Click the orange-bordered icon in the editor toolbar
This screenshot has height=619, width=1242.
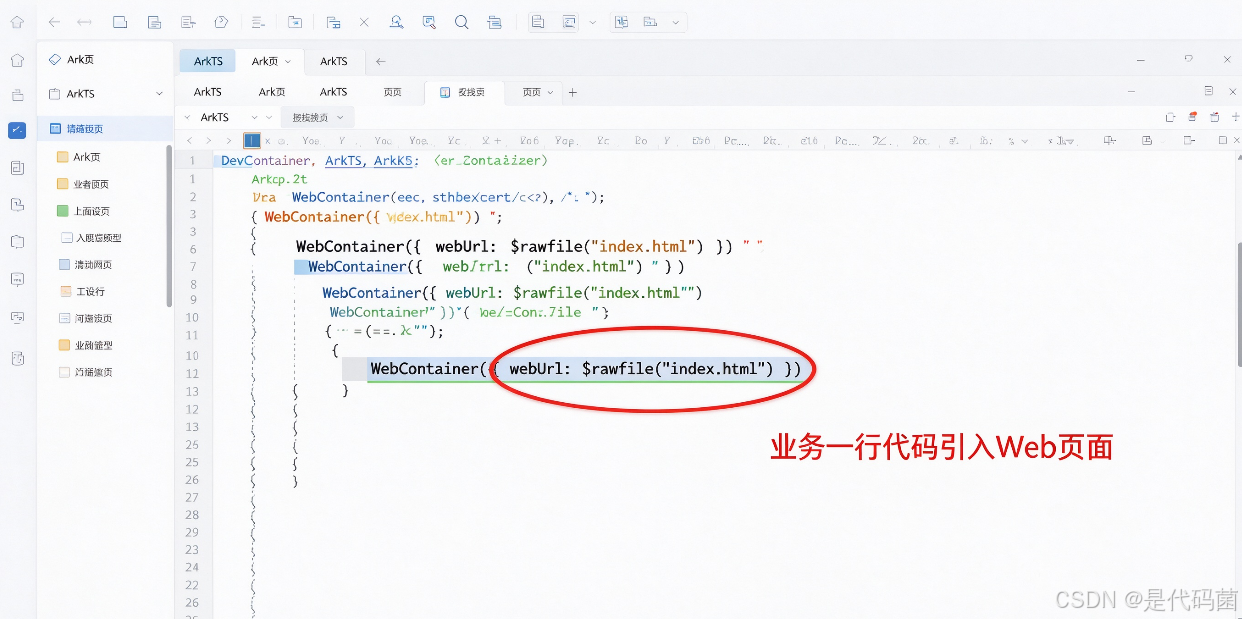[1192, 117]
